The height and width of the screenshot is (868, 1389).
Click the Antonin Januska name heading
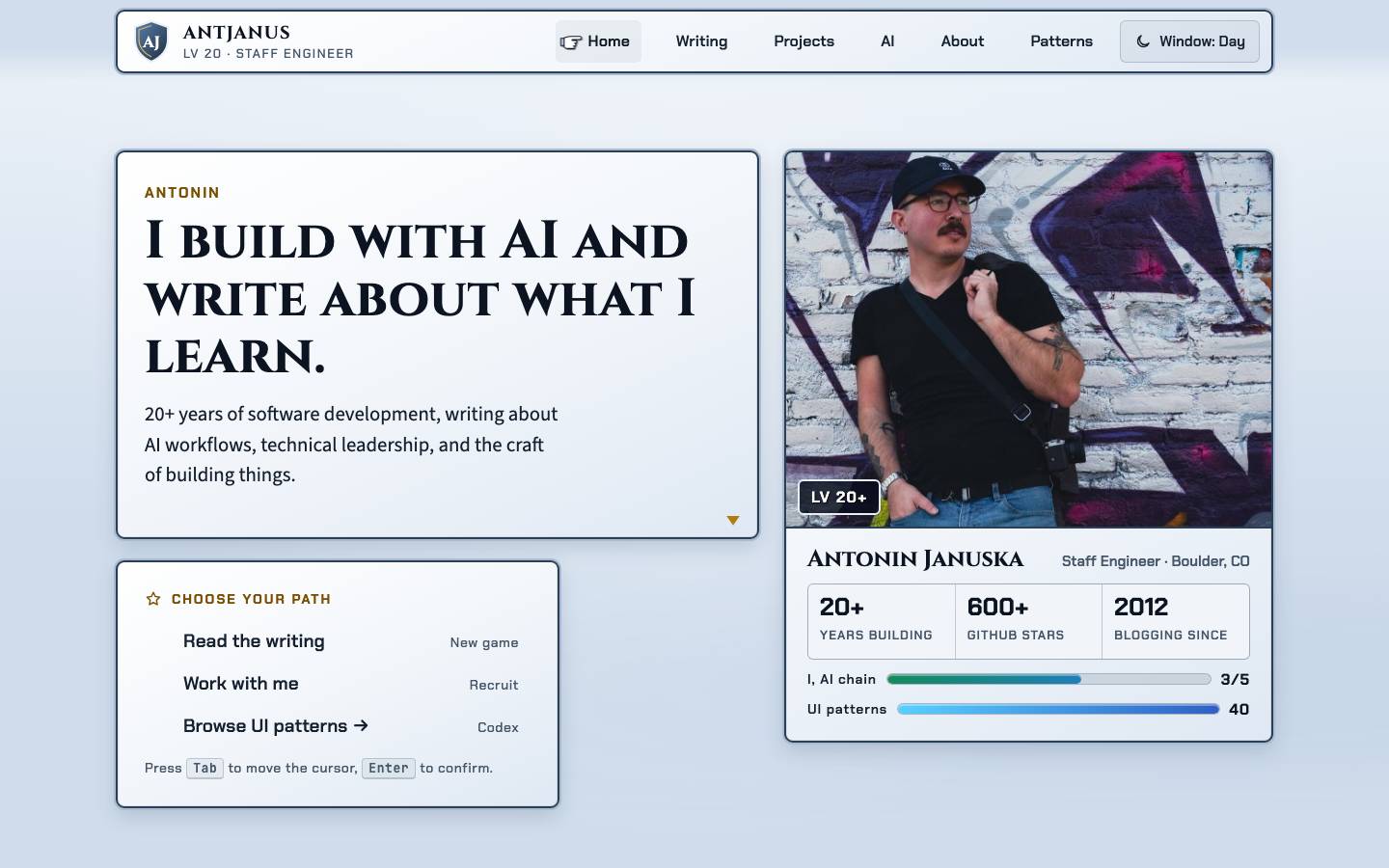pos(915,559)
